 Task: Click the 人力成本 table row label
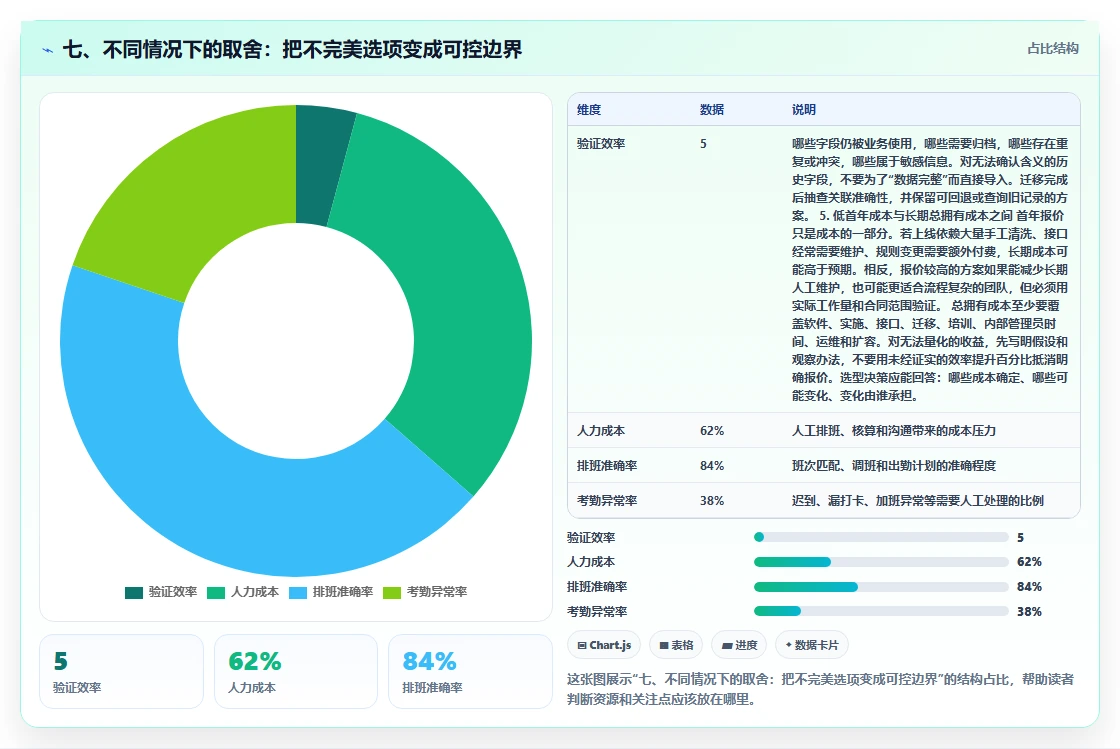pos(601,431)
